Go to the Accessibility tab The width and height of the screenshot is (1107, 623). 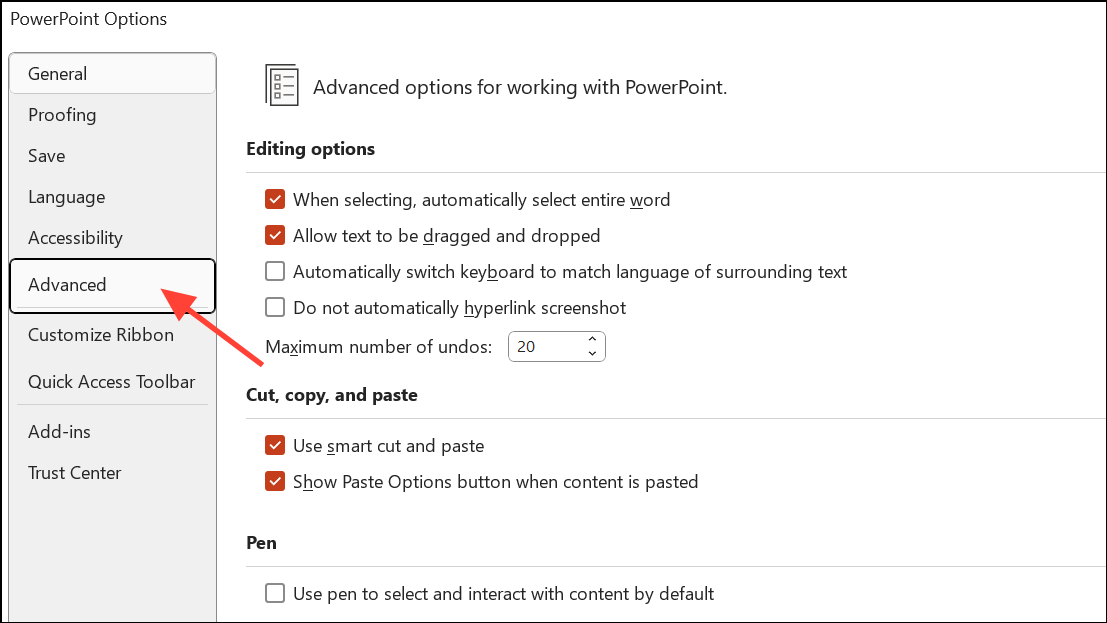pyautogui.click(x=75, y=238)
